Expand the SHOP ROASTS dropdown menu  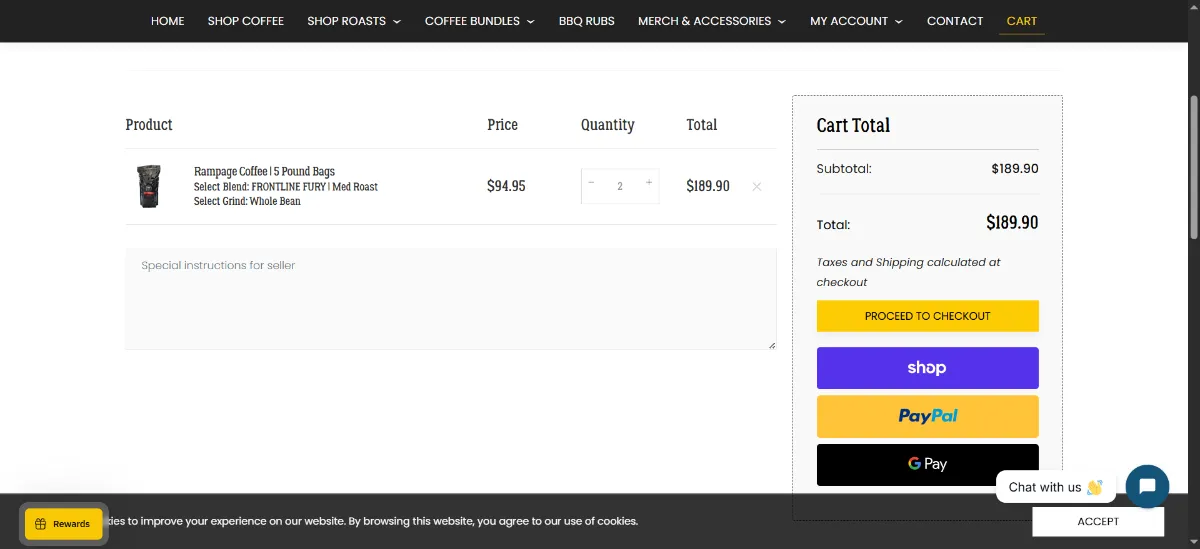coord(354,21)
